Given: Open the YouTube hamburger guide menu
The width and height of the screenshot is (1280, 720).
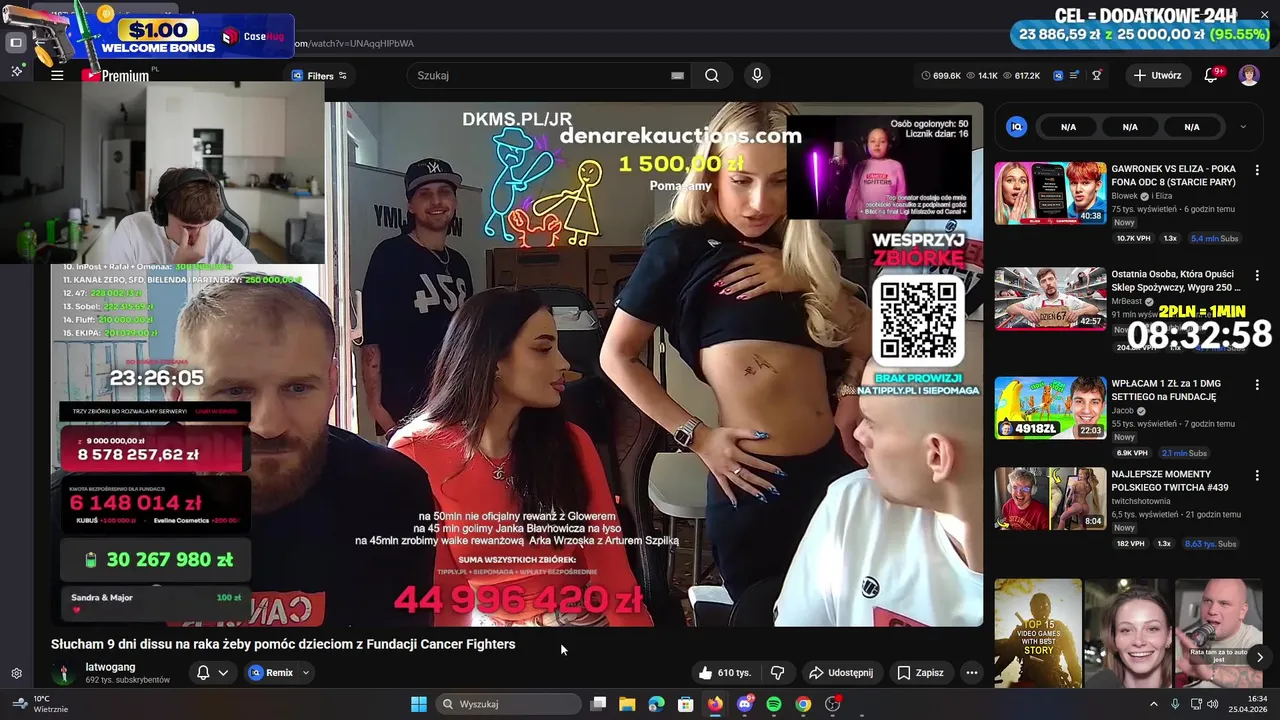Looking at the screenshot, I should coord(57,75).
